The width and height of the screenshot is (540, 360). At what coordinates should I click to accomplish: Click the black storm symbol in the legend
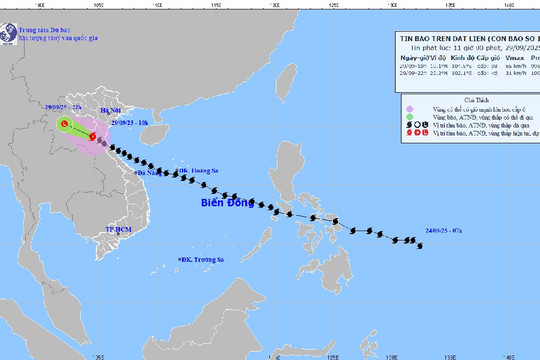pyautogui.click(x=409, y=125)
